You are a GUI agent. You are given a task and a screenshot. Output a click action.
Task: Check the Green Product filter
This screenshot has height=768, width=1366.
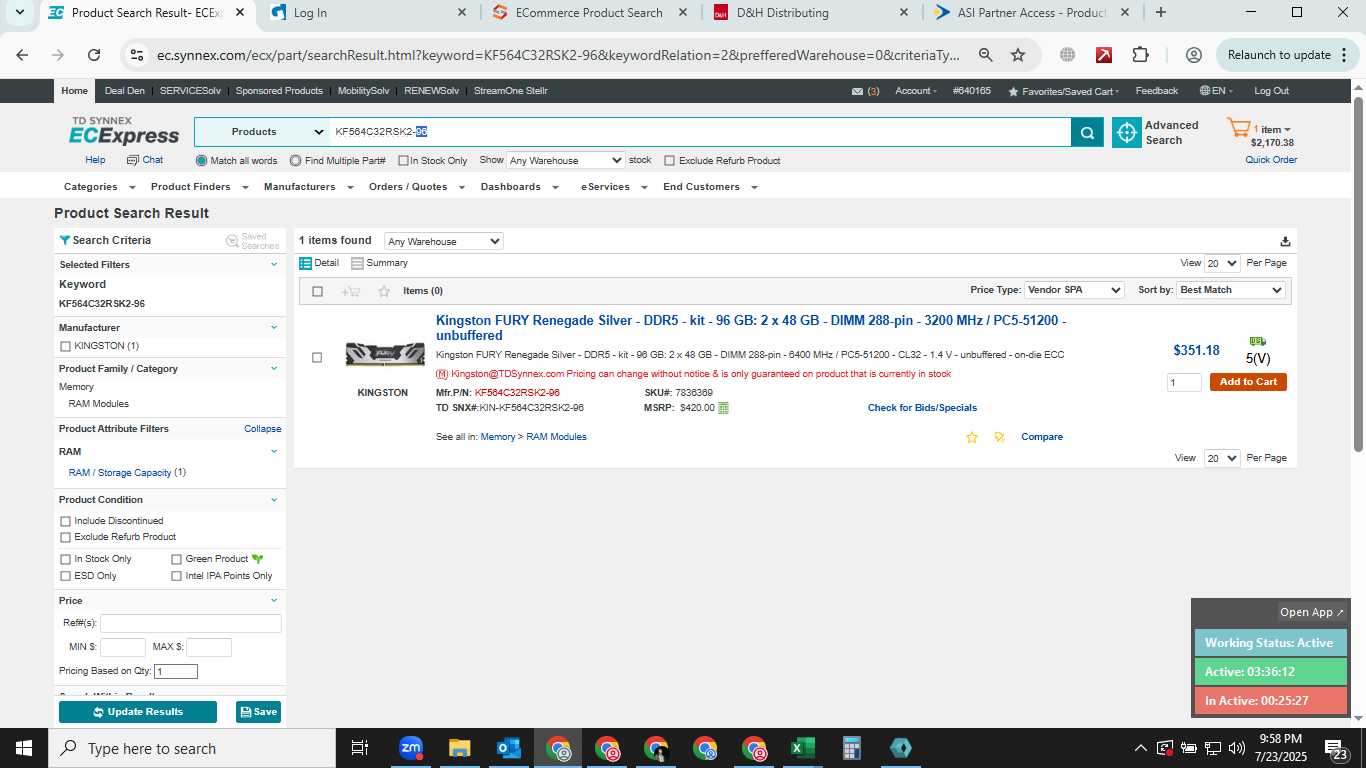tap(177, 559)
